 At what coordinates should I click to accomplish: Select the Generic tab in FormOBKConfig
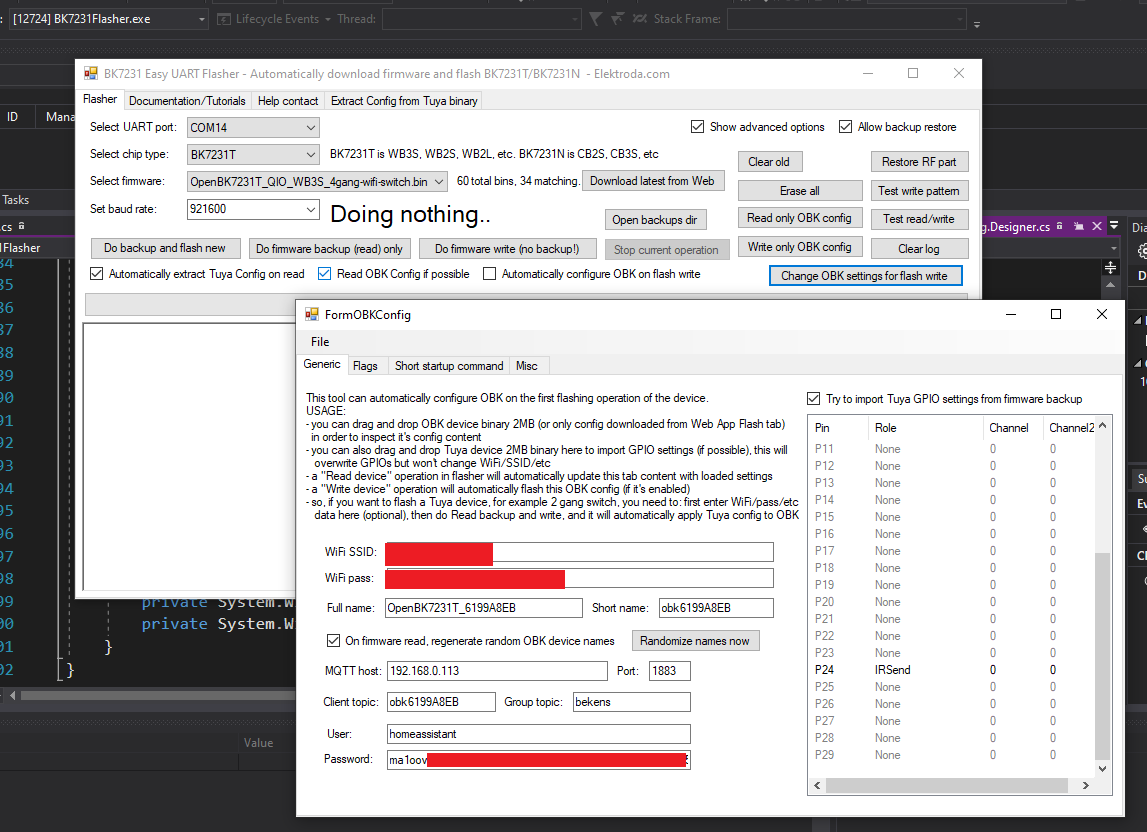coord(322,364)
